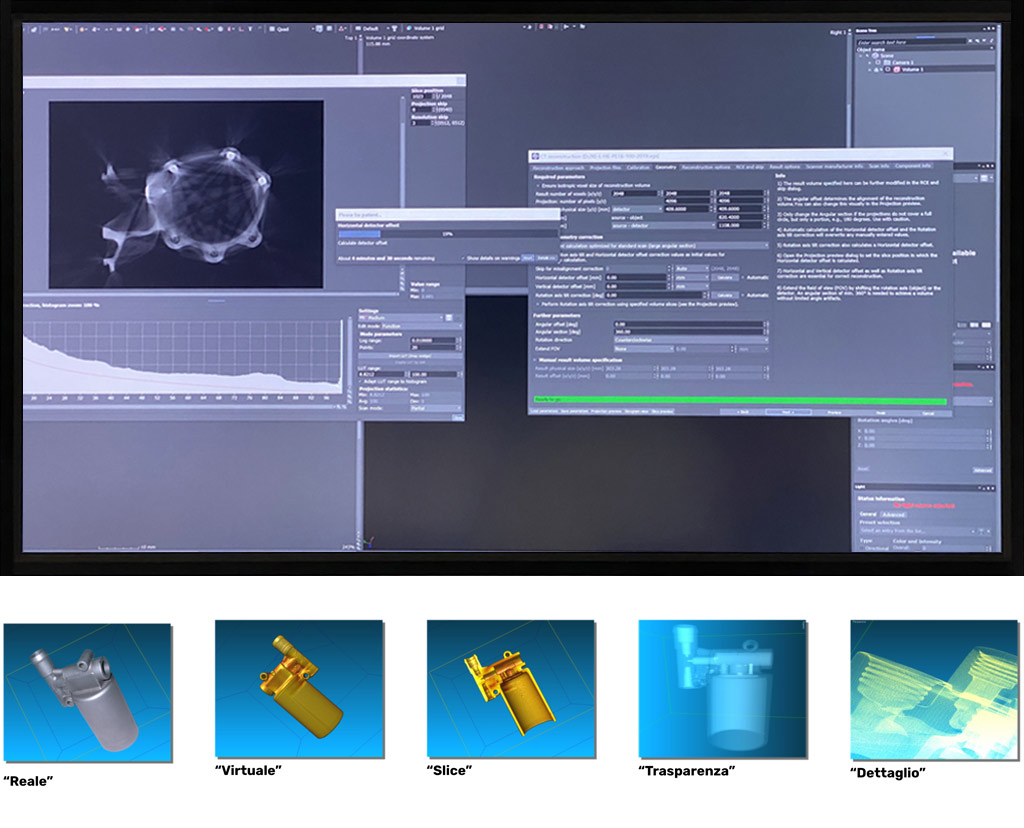The height and width of the screenshot is (828, 1024).
Task: Open the Trasparenza thumbnail image
Action: click(723, 689)
